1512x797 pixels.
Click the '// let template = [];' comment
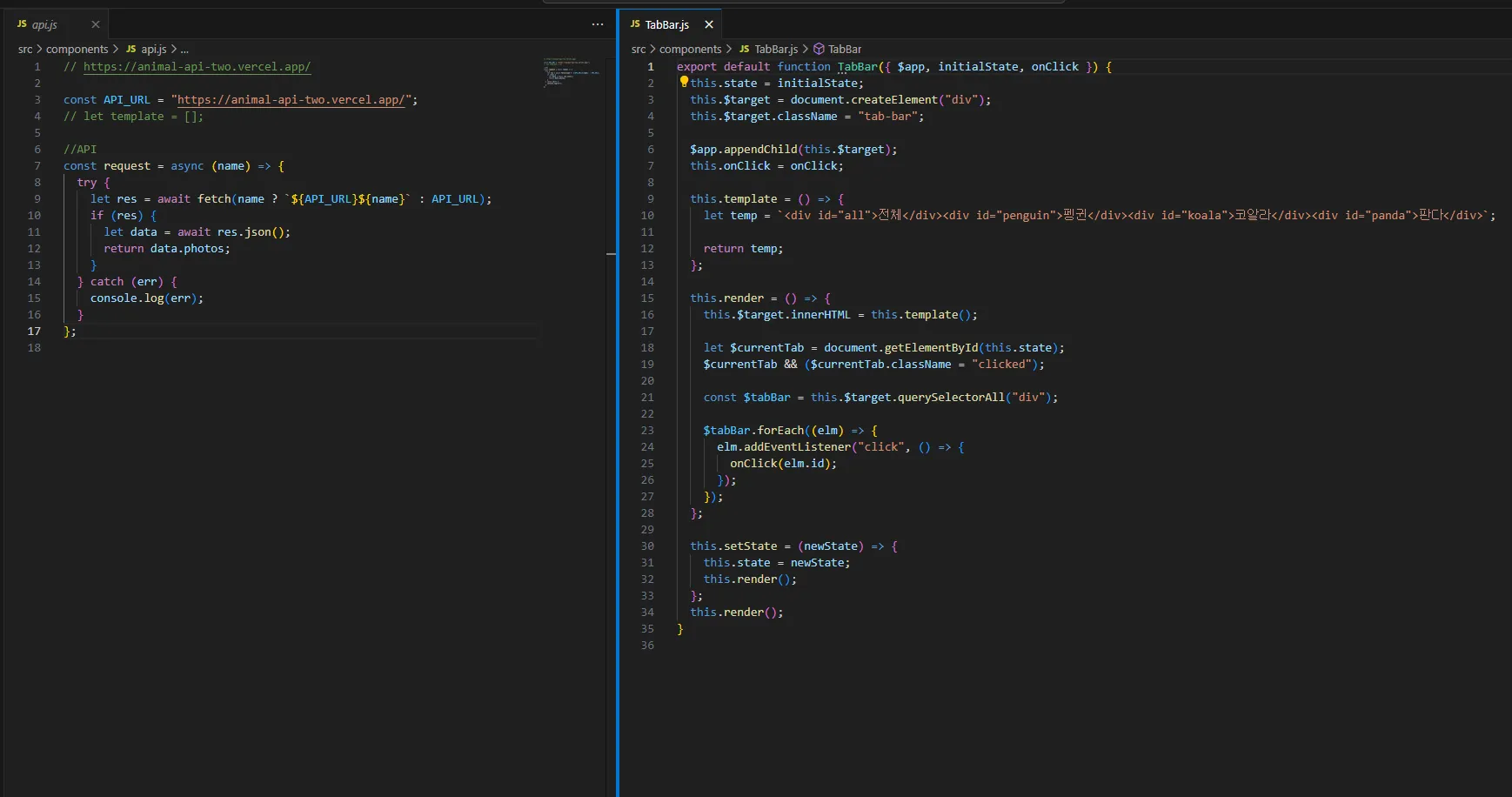(133, 117)
